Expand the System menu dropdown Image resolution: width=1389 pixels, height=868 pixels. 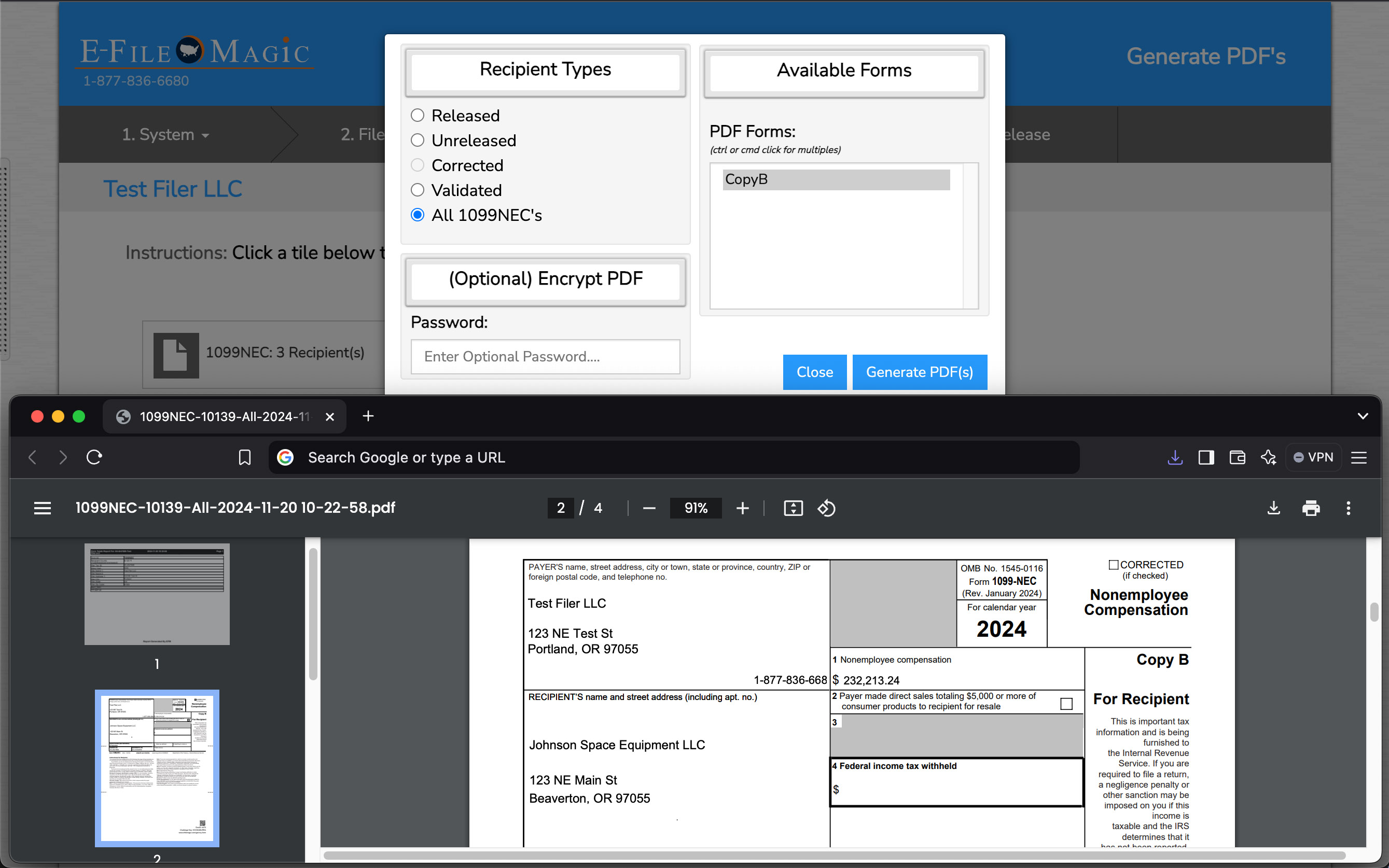click(x=165, y=134)
